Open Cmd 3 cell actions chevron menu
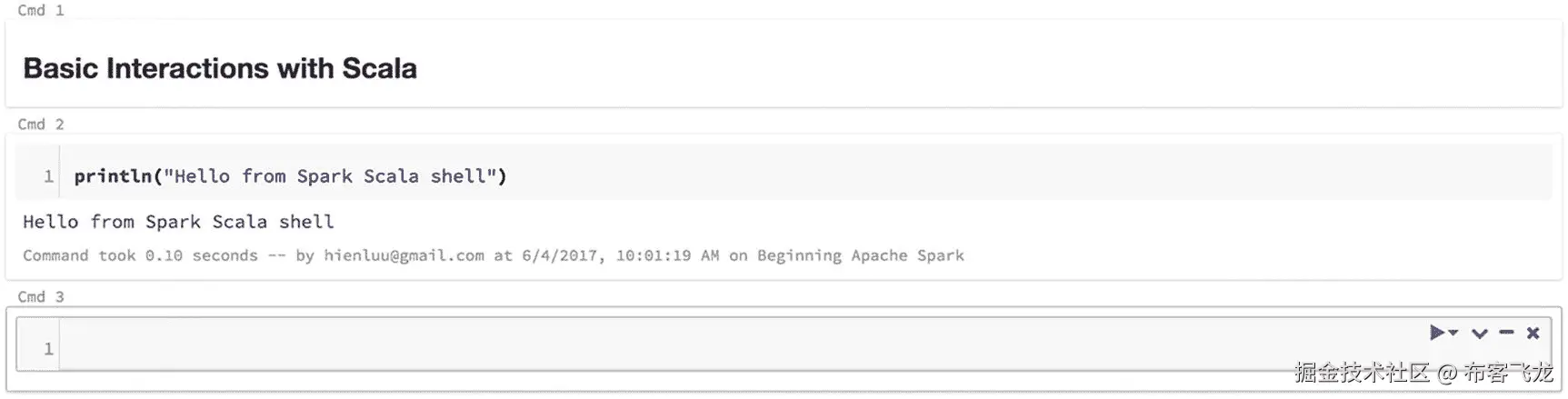Screen dimensions: 1568x399 [1479, 334]
